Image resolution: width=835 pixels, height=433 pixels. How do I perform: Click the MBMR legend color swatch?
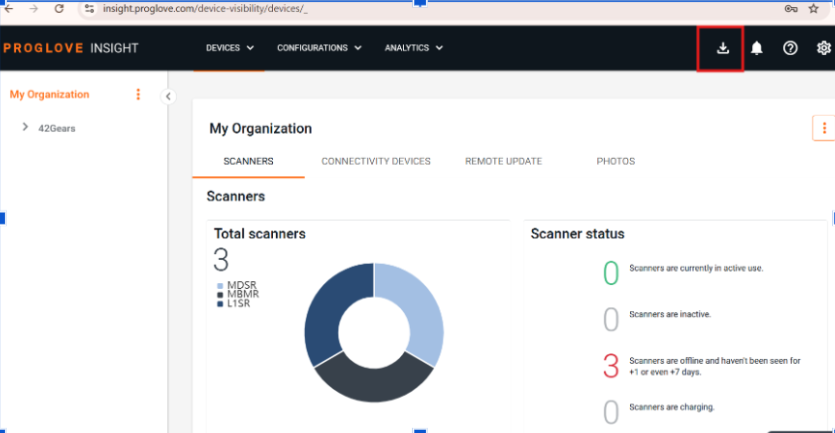[x=220, y=295]
